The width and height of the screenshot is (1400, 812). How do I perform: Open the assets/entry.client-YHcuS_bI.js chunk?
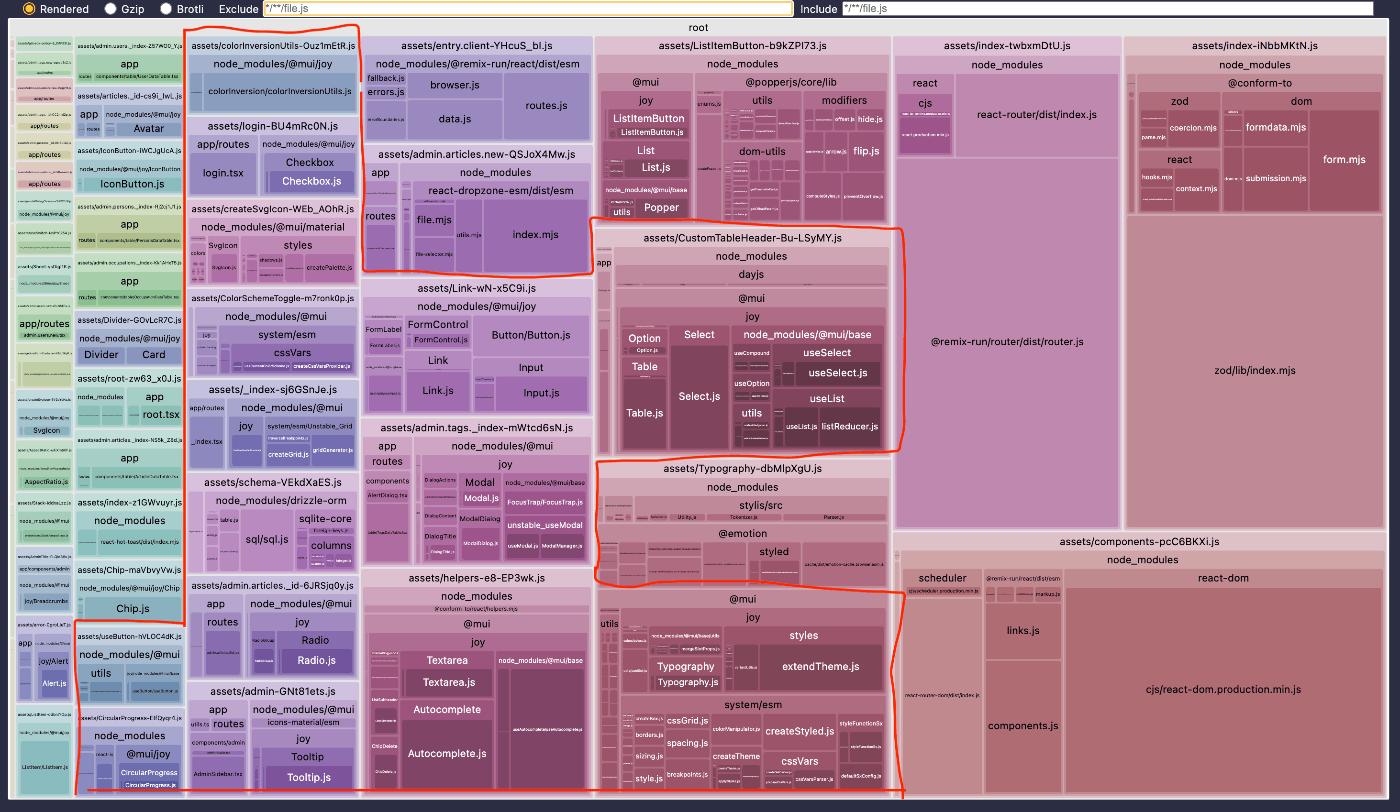click(478, 46)
